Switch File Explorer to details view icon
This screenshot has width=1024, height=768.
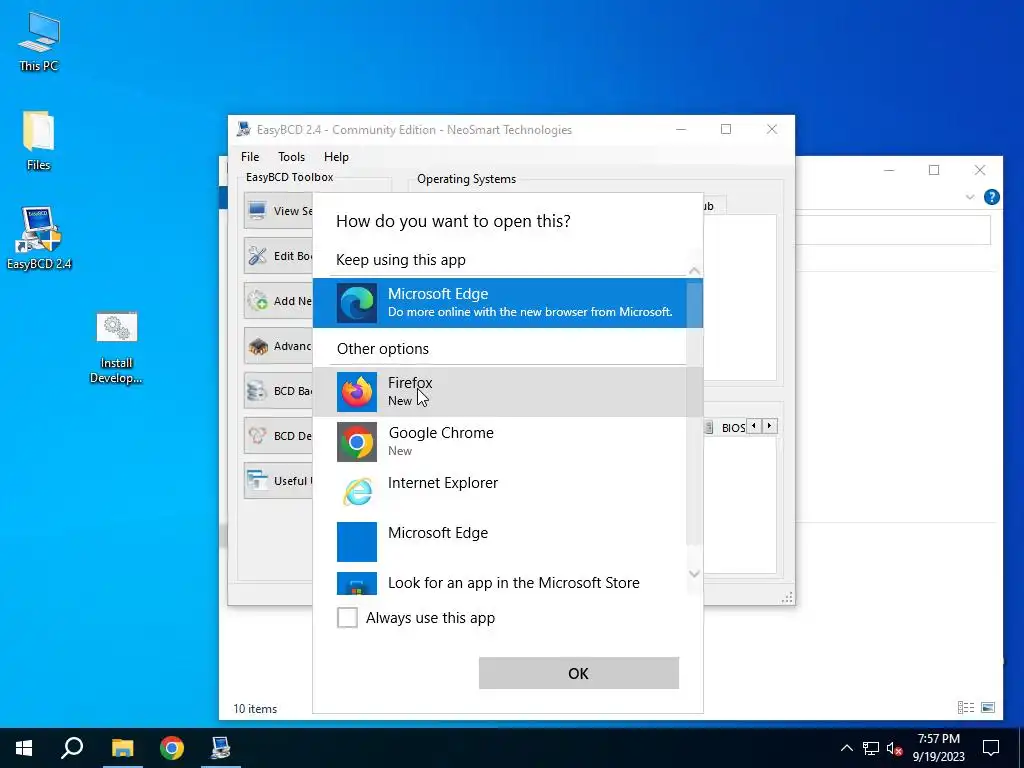click(x=966, y=707)
